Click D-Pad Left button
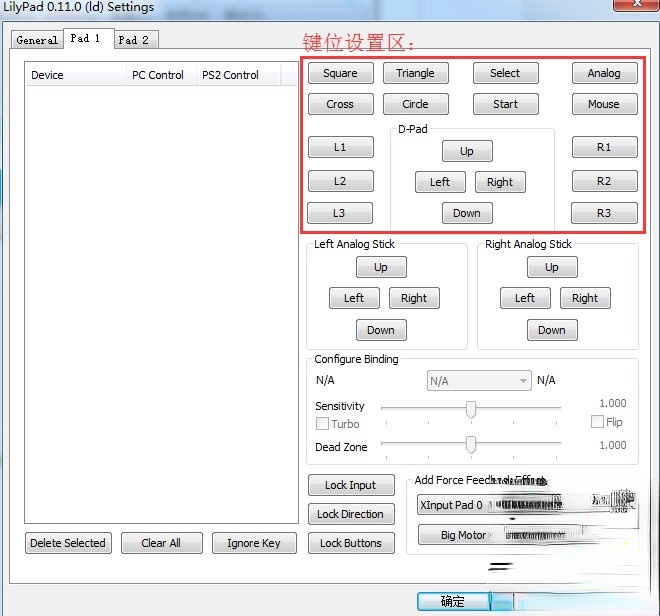Viewport: 660px width, 616px height. pyautogui.click(x=440, y=182)
